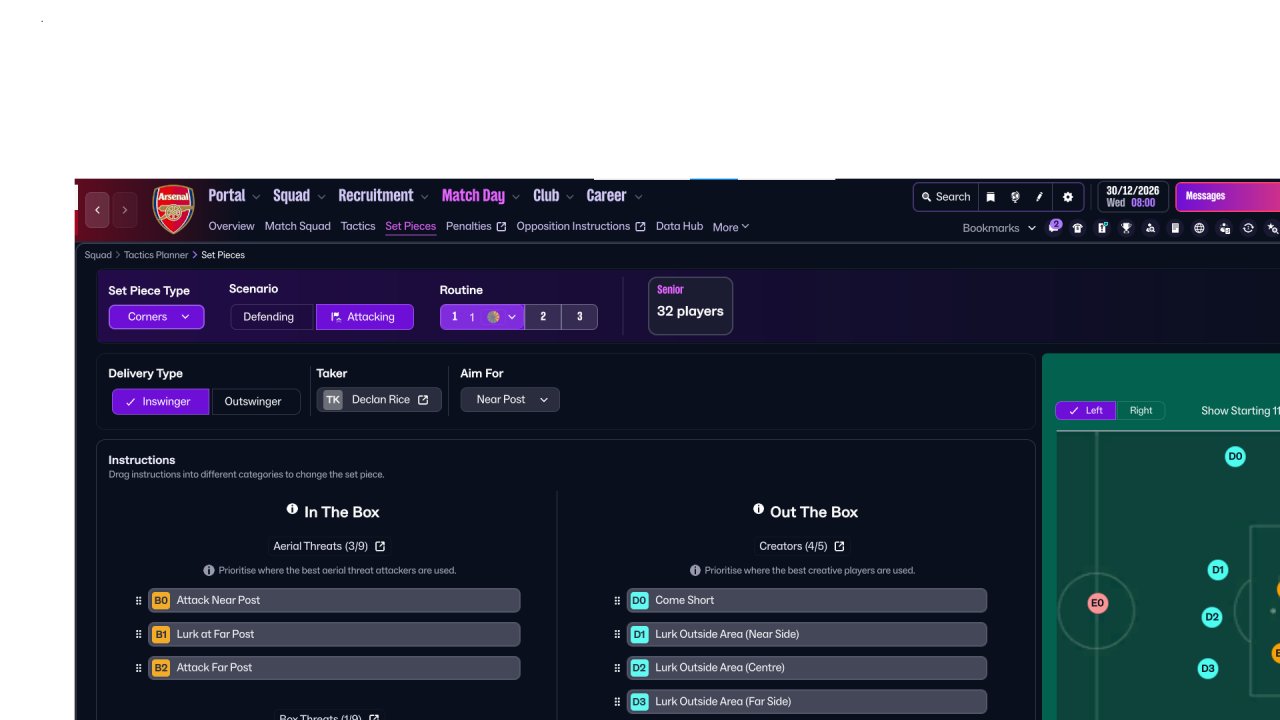Click the pencil edit icon
Image resolution: width=1280 pixels, height=720 pixels.
click(x=1040, y=197)
